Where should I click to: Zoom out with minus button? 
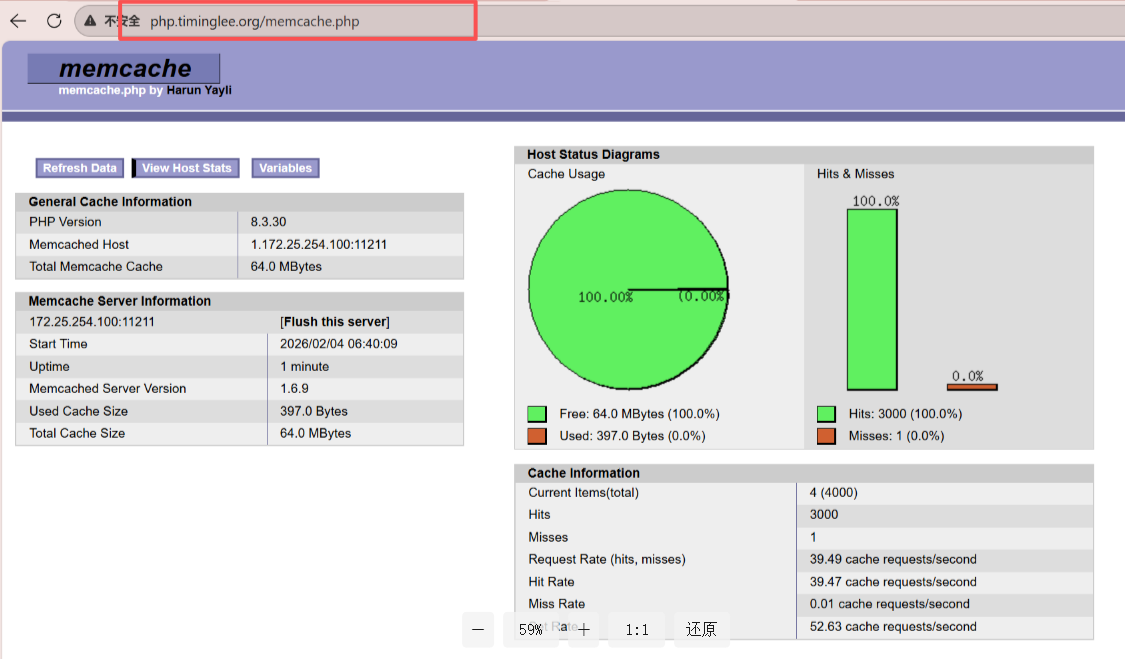coord(478,630)
